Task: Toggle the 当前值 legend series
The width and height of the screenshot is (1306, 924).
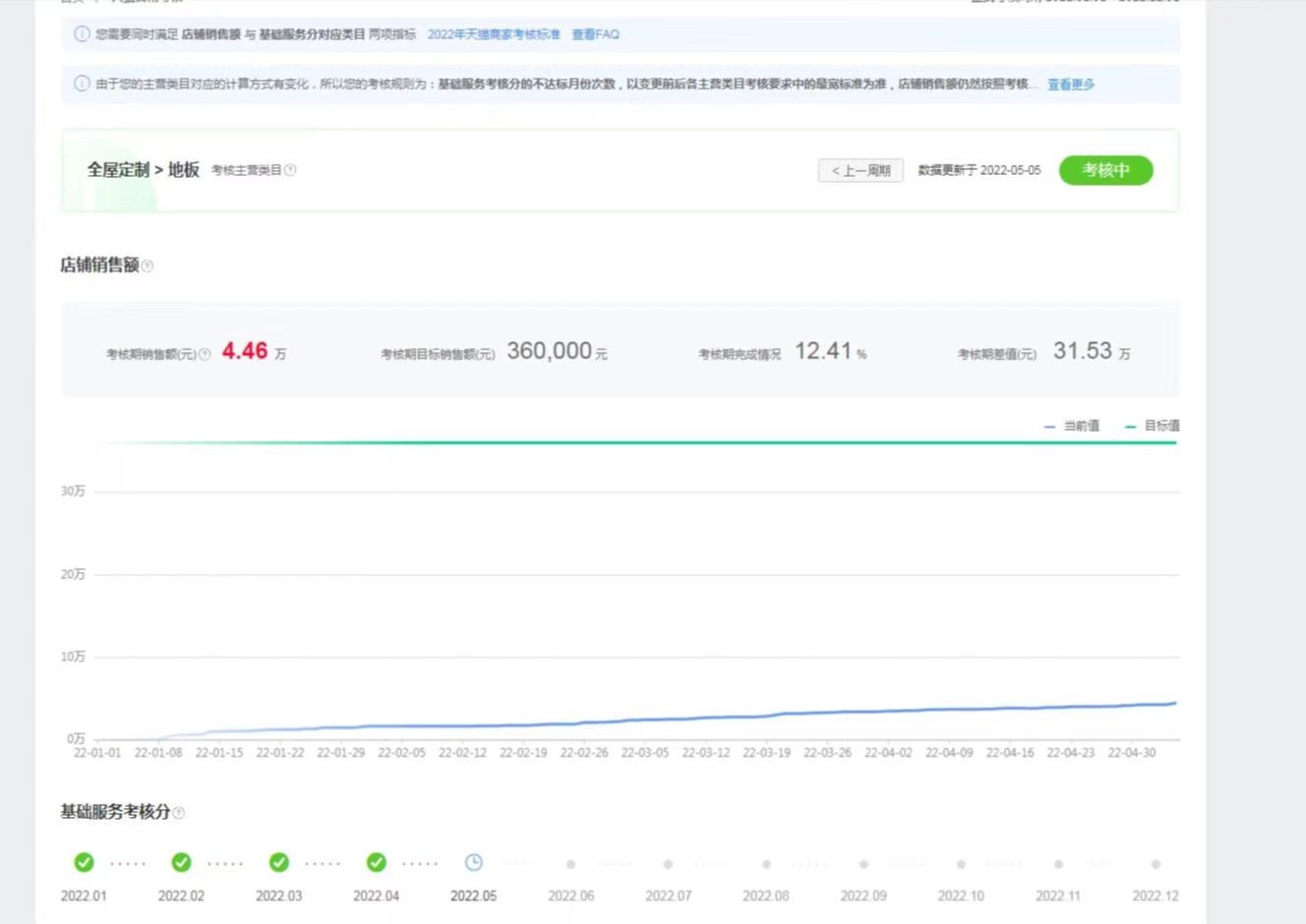Action: (1072, 426)
